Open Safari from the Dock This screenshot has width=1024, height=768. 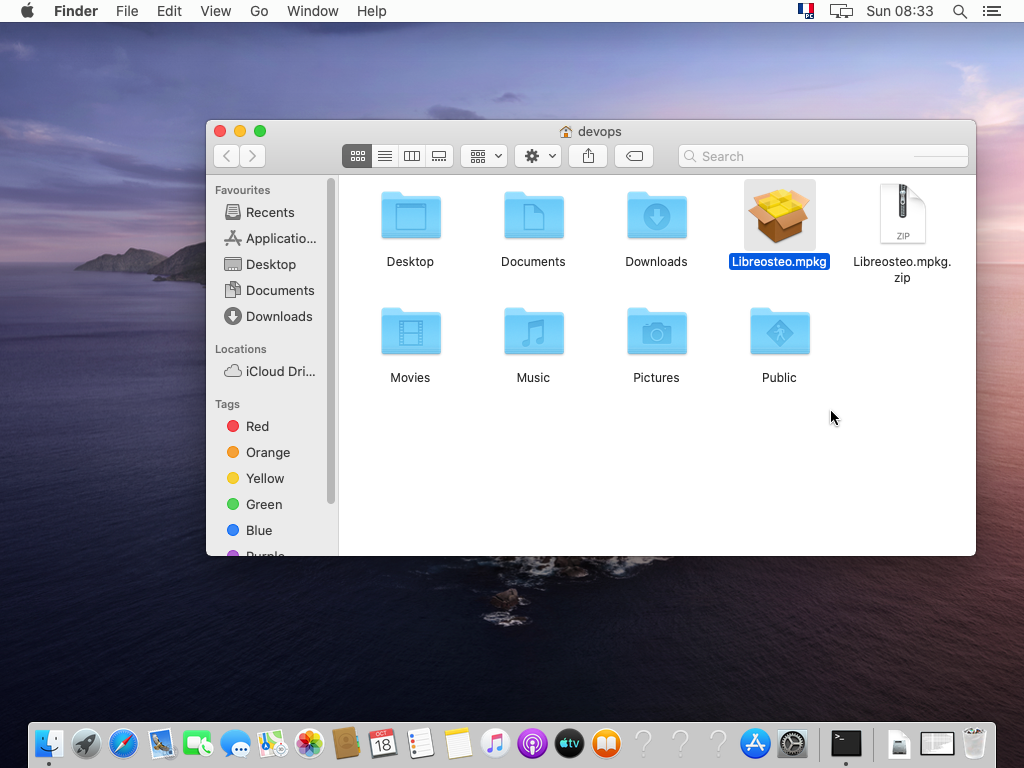tap(123, 744)
